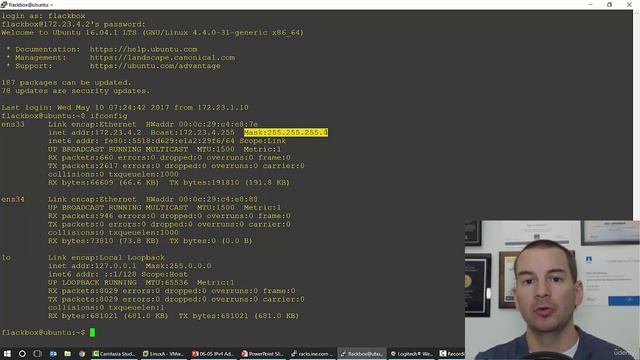Screen dimensions: 640x360
Task: Click the login as: flackbox line
Action: (43, 16)
